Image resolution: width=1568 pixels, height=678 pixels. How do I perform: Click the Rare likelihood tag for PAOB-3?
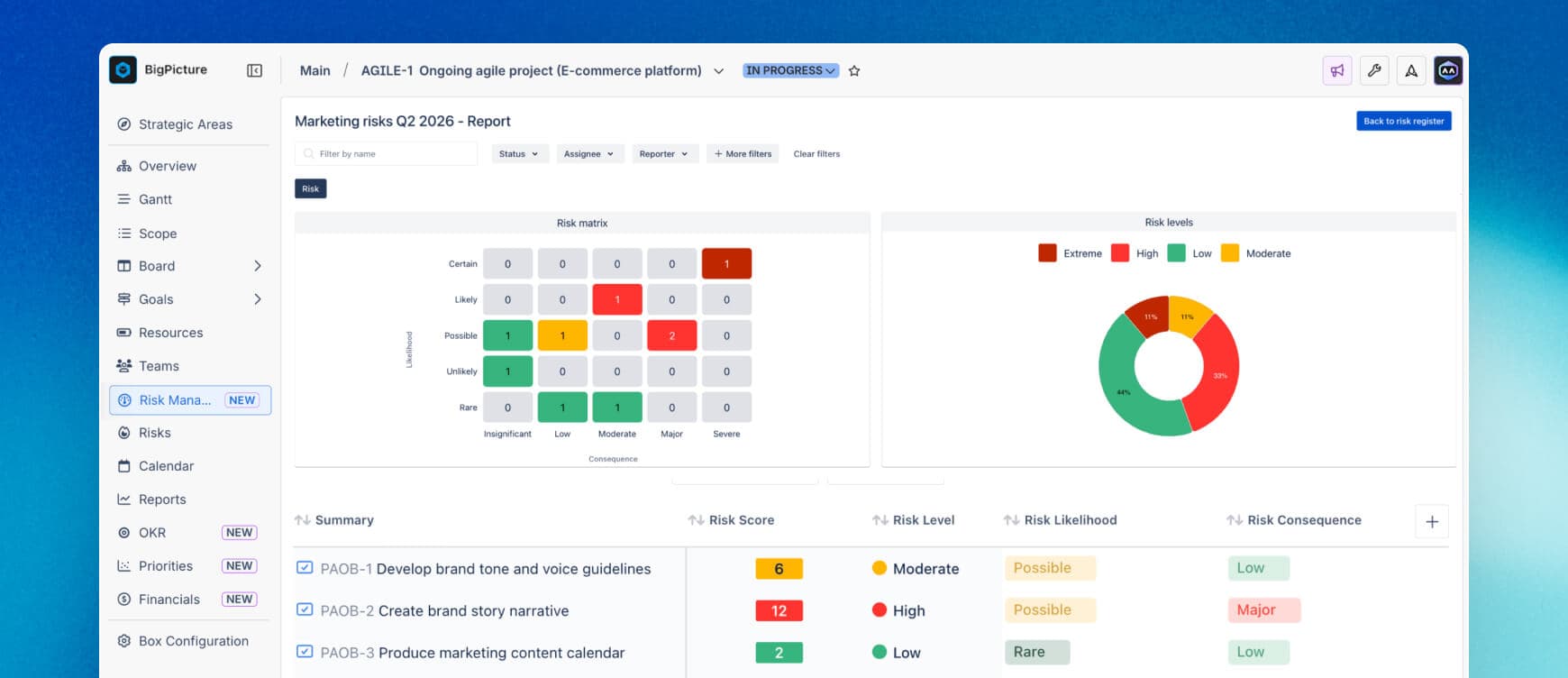coord(1036,652)
